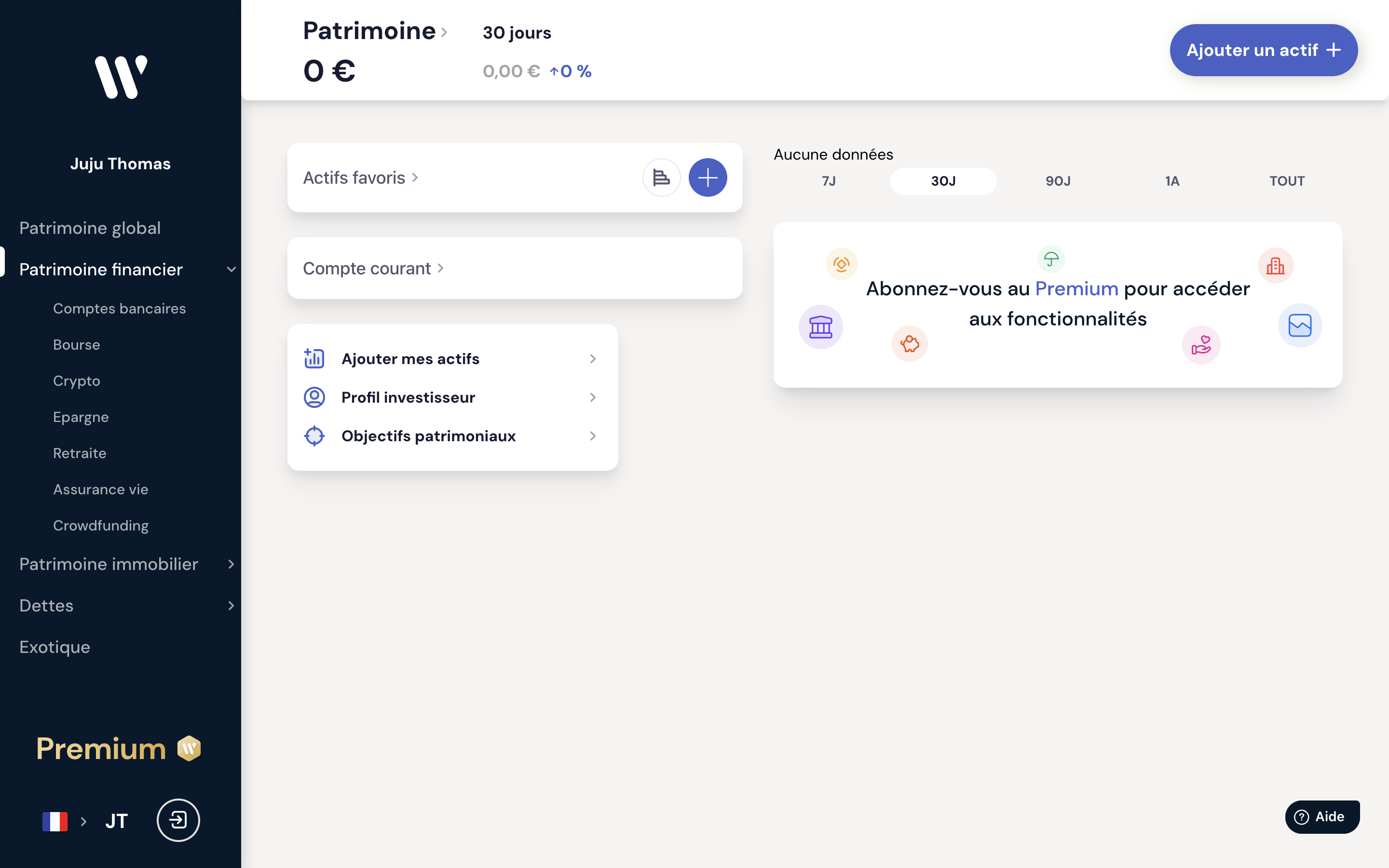This screenshot has height=868, width=1389.
Task: Click the question mark icon in Aide
Action: tap(1301, 816)
